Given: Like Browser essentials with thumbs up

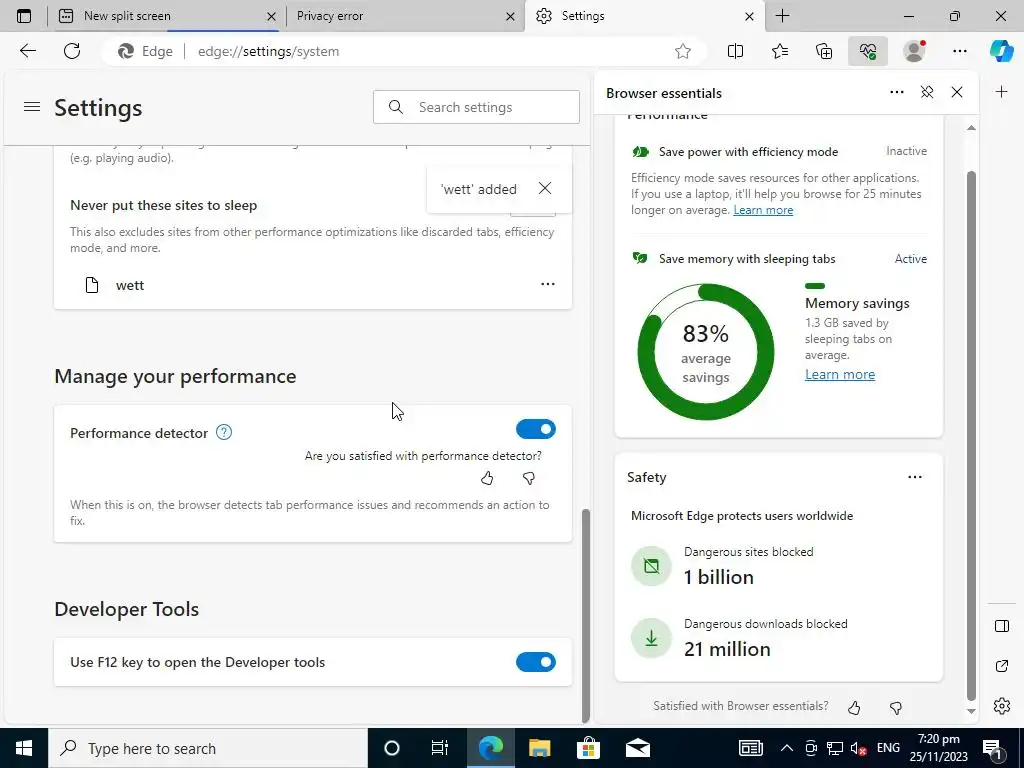Looking at the screenshot, I should 854,707.
